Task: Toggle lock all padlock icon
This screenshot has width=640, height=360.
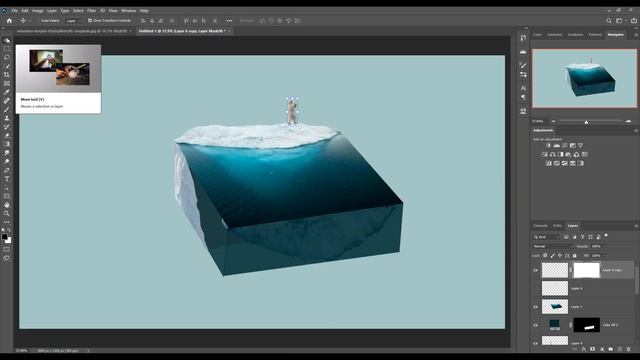Action: (575, 256)
